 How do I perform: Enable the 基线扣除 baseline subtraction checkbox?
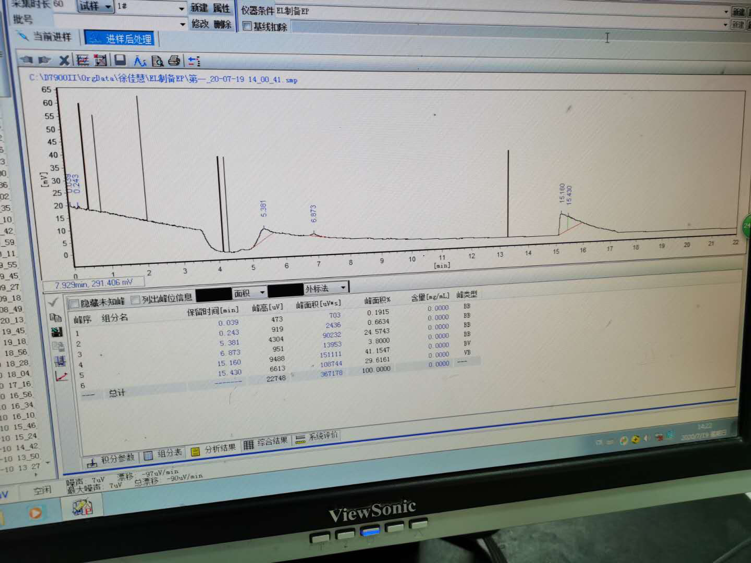coord(247,27)
